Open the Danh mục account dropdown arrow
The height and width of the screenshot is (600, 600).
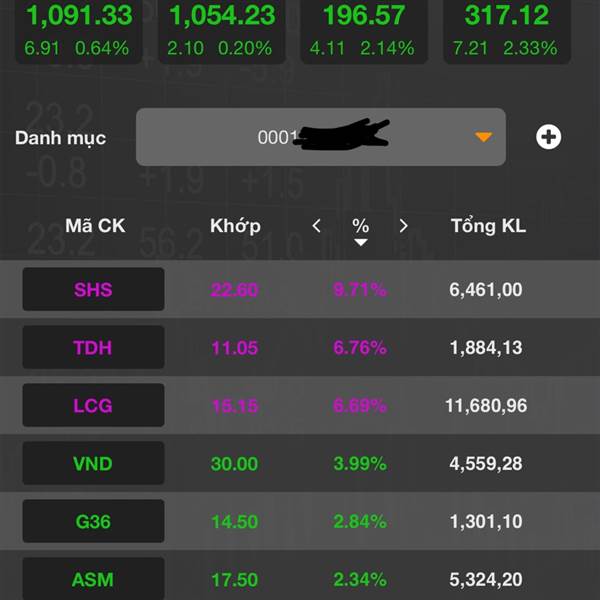483,137
